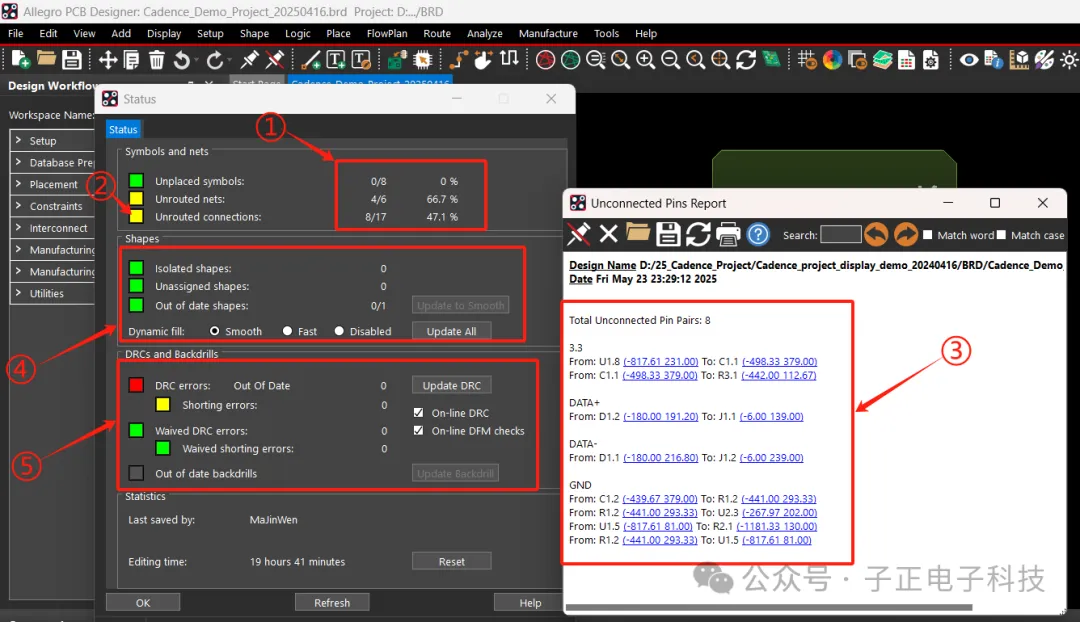Click the Zoom Out magnifier
The height and width of the screenshot is (622, 1080).
tap(670, 60)
